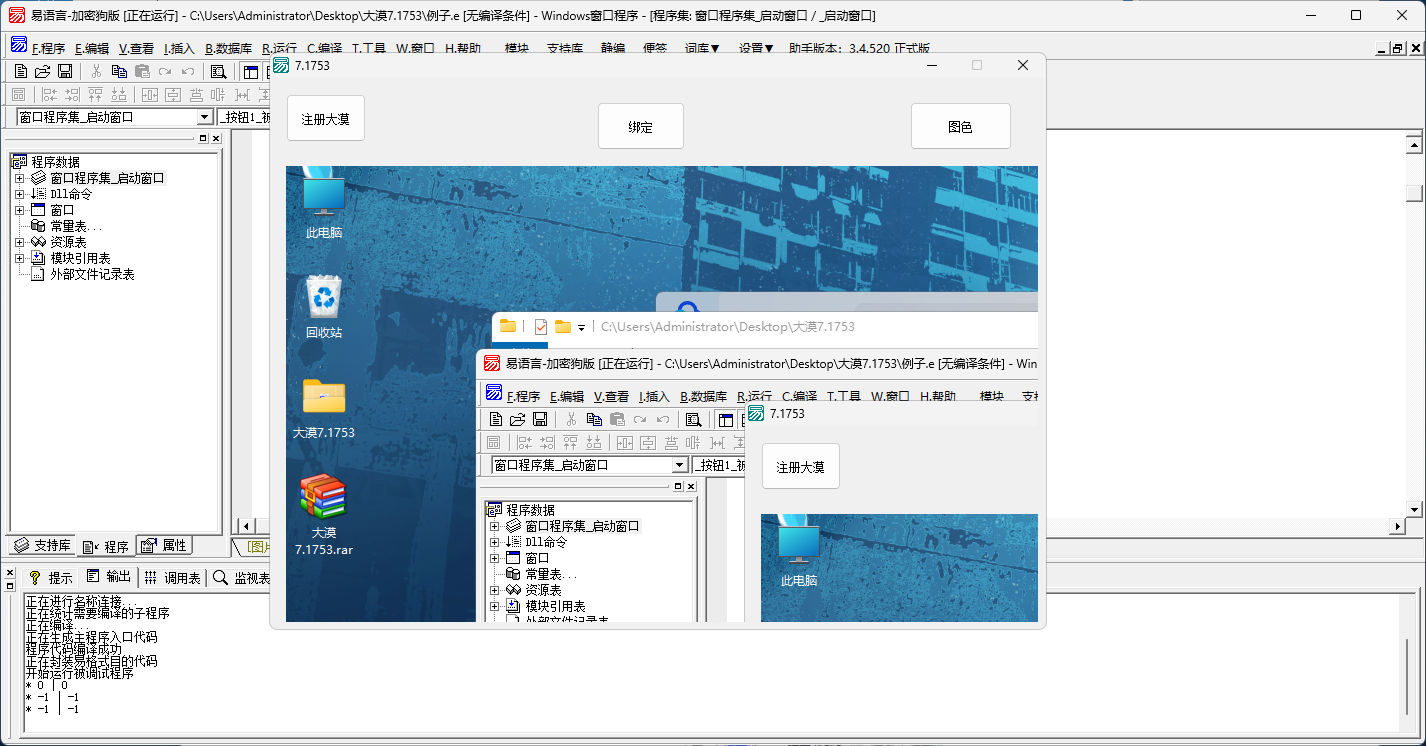Click the first icon in alignment toolbar

[18, 95]
